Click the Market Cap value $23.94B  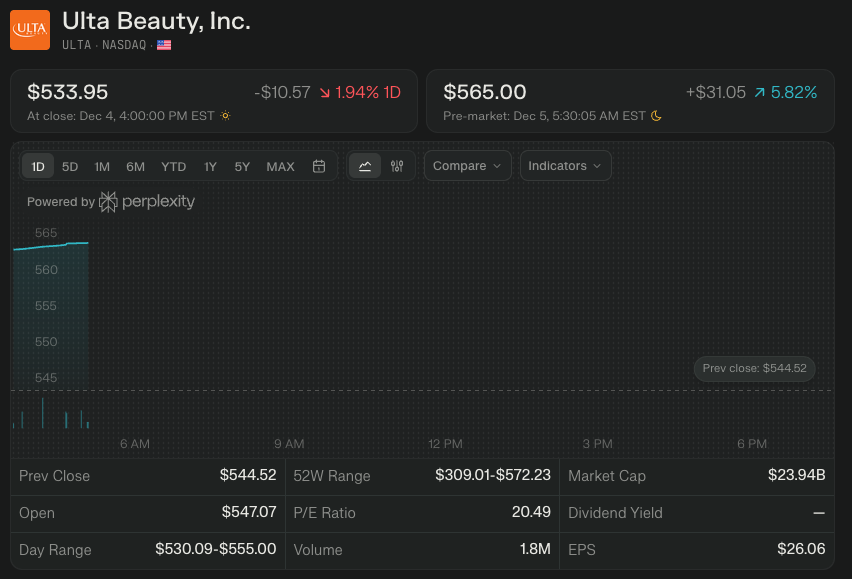[797, 475]
